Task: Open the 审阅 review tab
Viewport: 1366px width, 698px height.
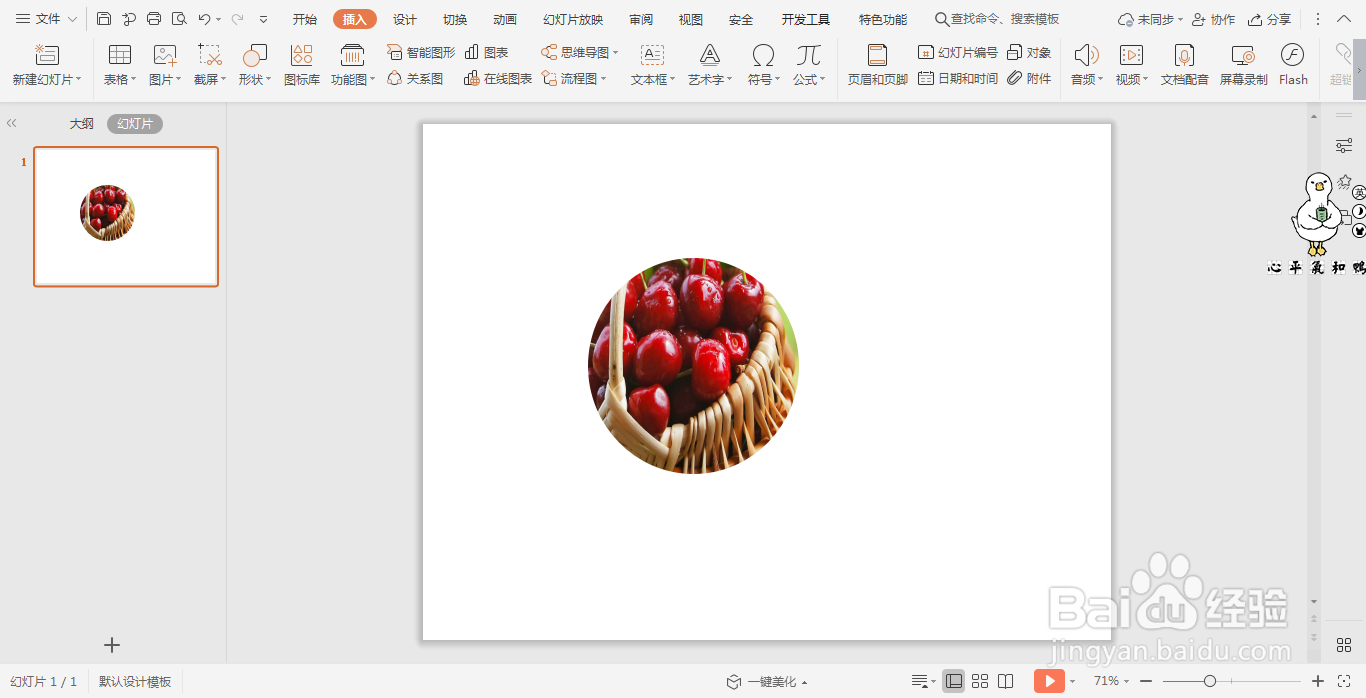Action: click(x=641, y=19)
